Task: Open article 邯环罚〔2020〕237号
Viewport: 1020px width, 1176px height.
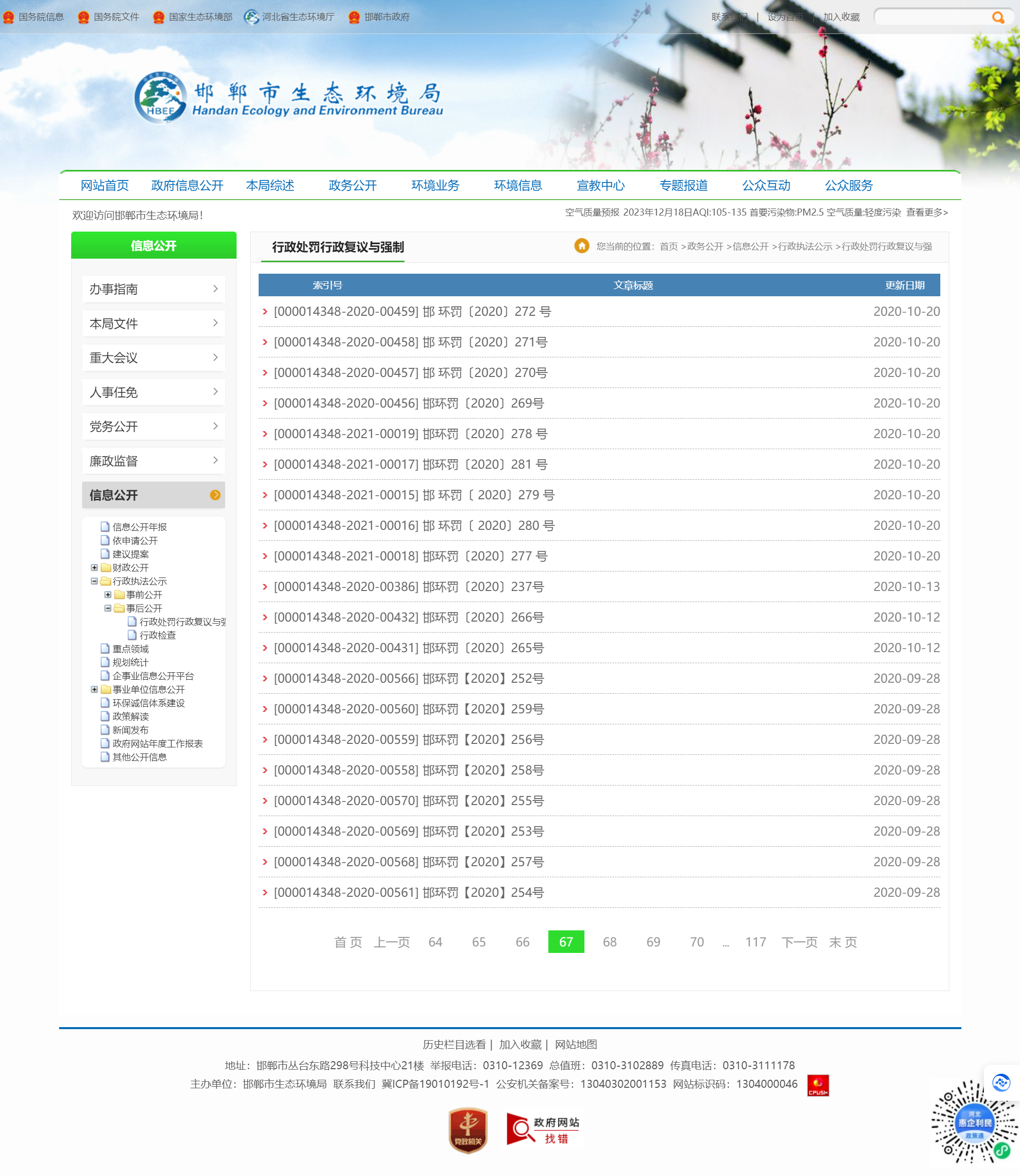Action: pyautogui.click(x=483, y=587)
